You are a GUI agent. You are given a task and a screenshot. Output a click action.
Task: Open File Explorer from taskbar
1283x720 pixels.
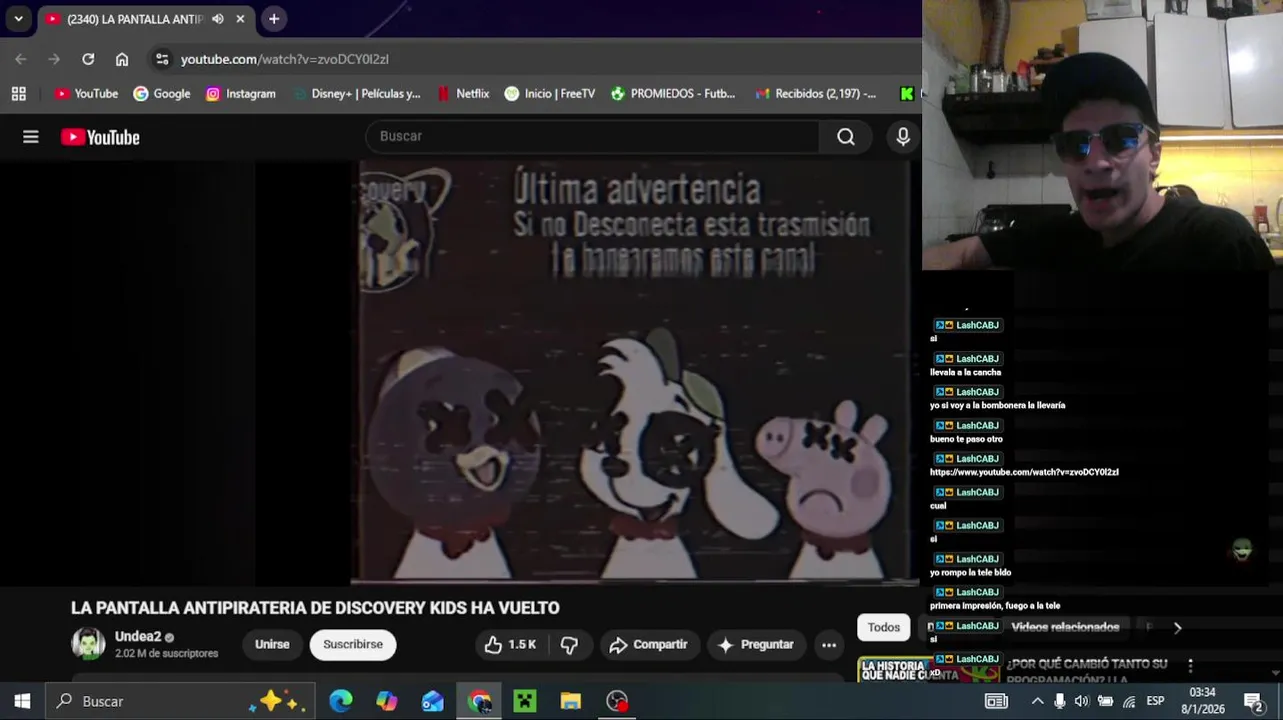[x=571, y=701]
